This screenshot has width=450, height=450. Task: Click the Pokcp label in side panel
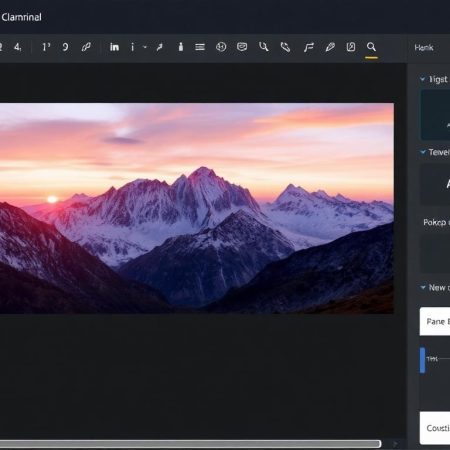click(436, 222)
